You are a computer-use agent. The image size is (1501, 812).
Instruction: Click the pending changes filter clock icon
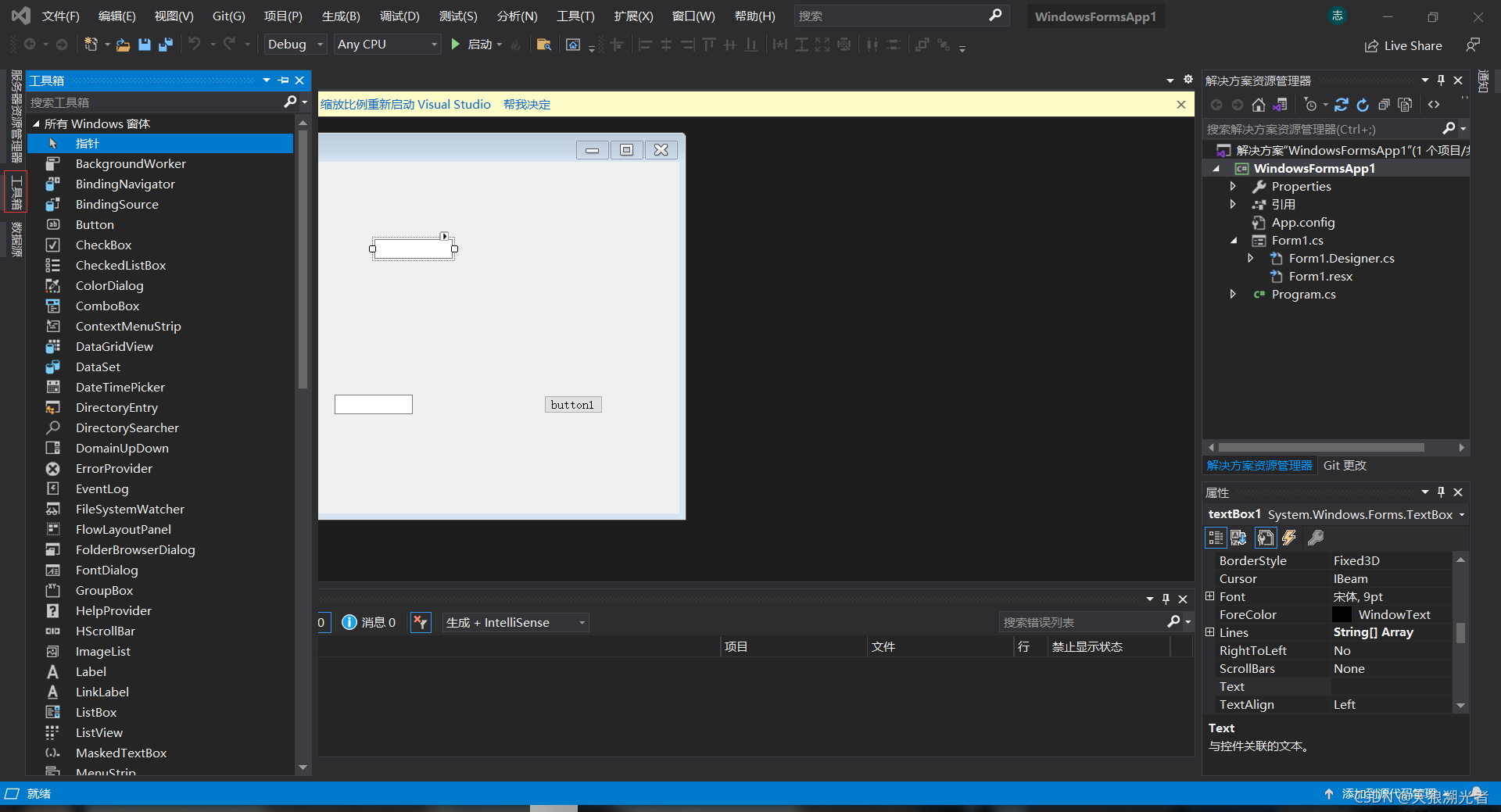pyautogui.click(x=1311, y=105)
